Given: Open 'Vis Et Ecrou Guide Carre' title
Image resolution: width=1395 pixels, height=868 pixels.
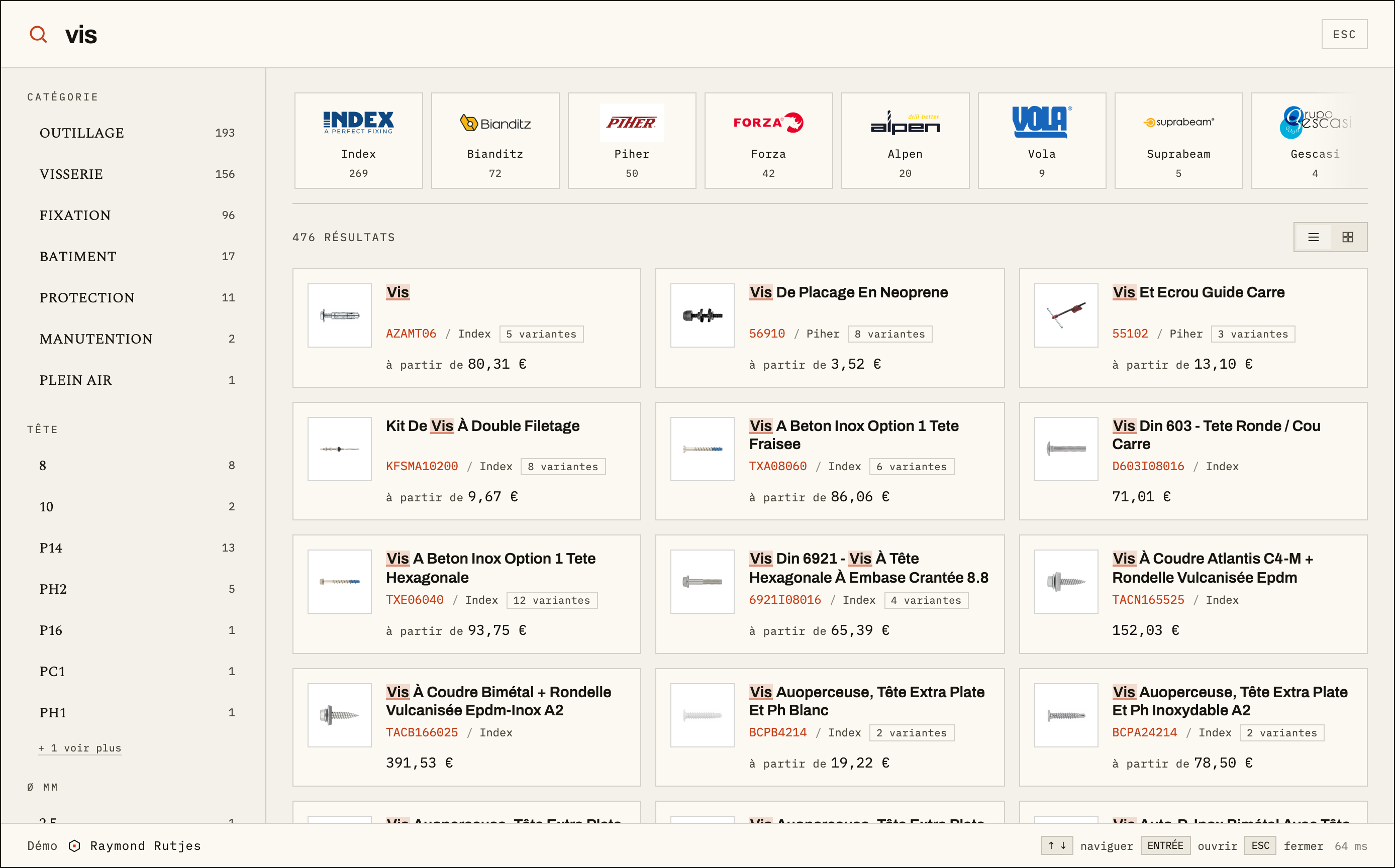Looking at the screenshot, I should pyautogui.click(x=1198, y=292).
